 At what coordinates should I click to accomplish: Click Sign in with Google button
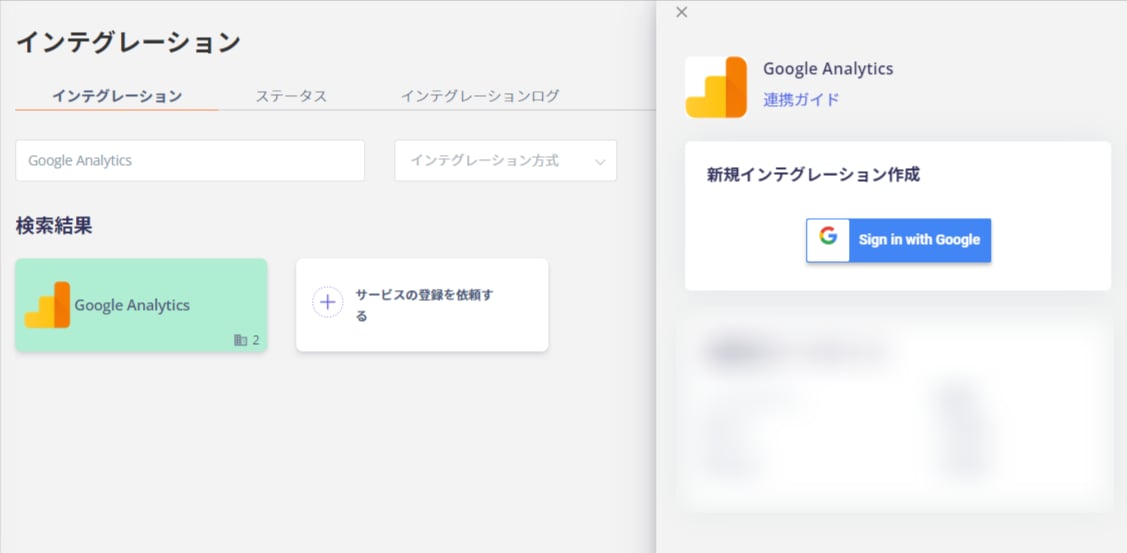point(898,240)
